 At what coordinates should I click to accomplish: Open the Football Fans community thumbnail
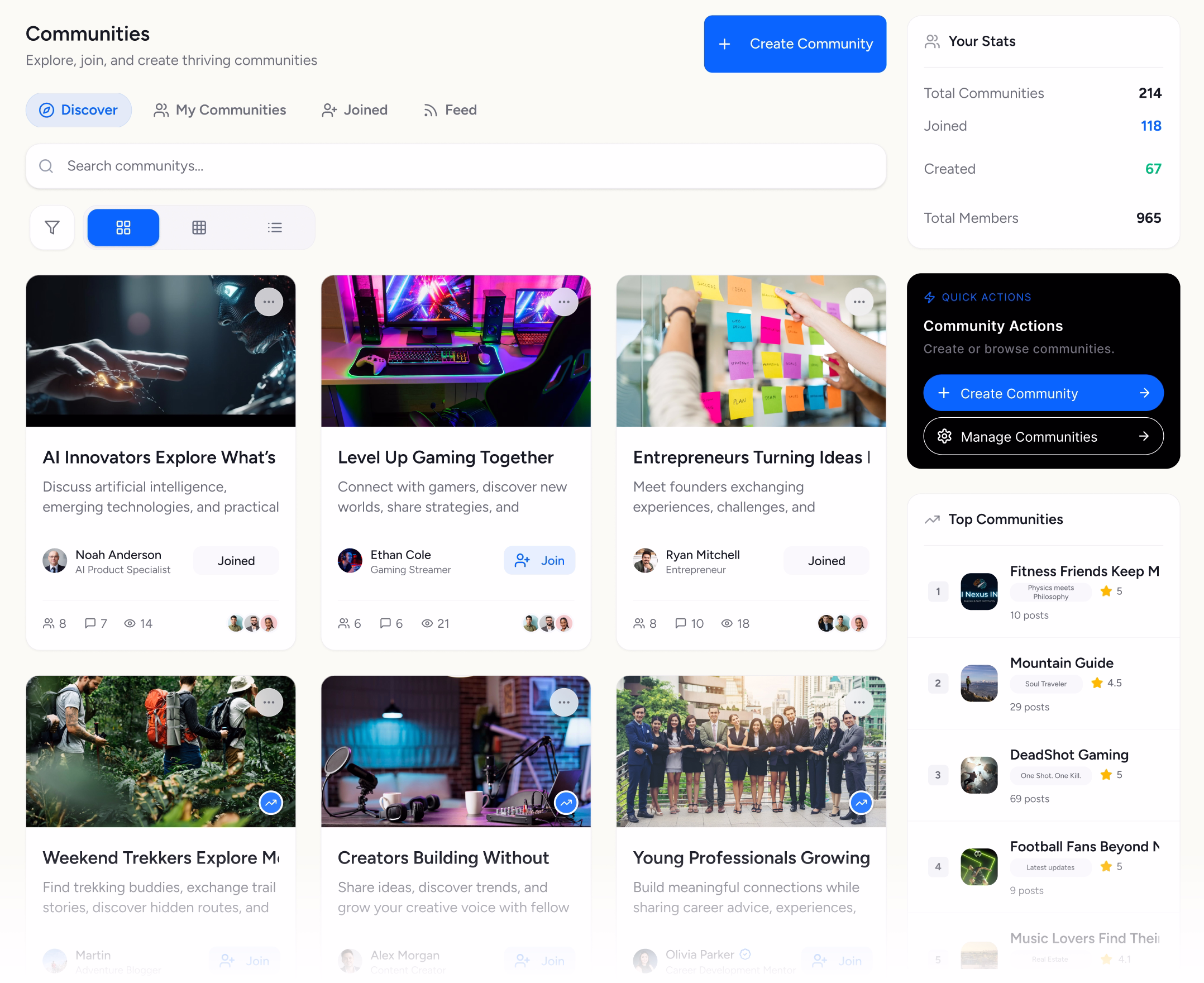coord(980,866)
